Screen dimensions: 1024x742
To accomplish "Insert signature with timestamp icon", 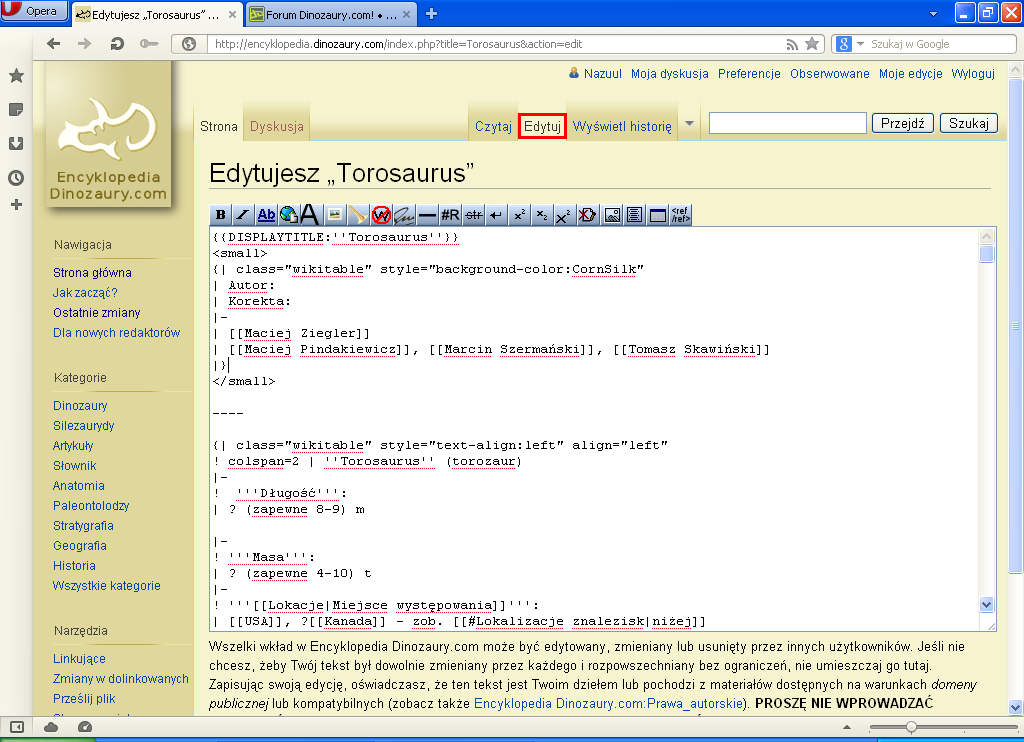I will (404, 215).
